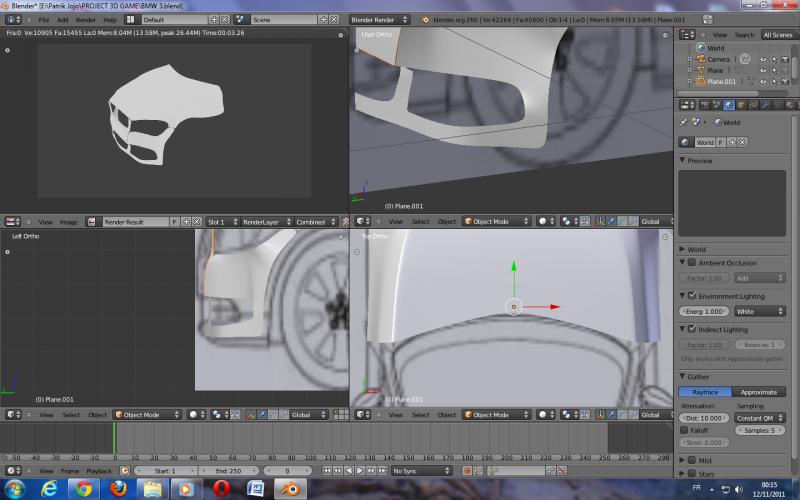
Task: Enable the Ambient Occlusion checkbox
Action: 692,262
